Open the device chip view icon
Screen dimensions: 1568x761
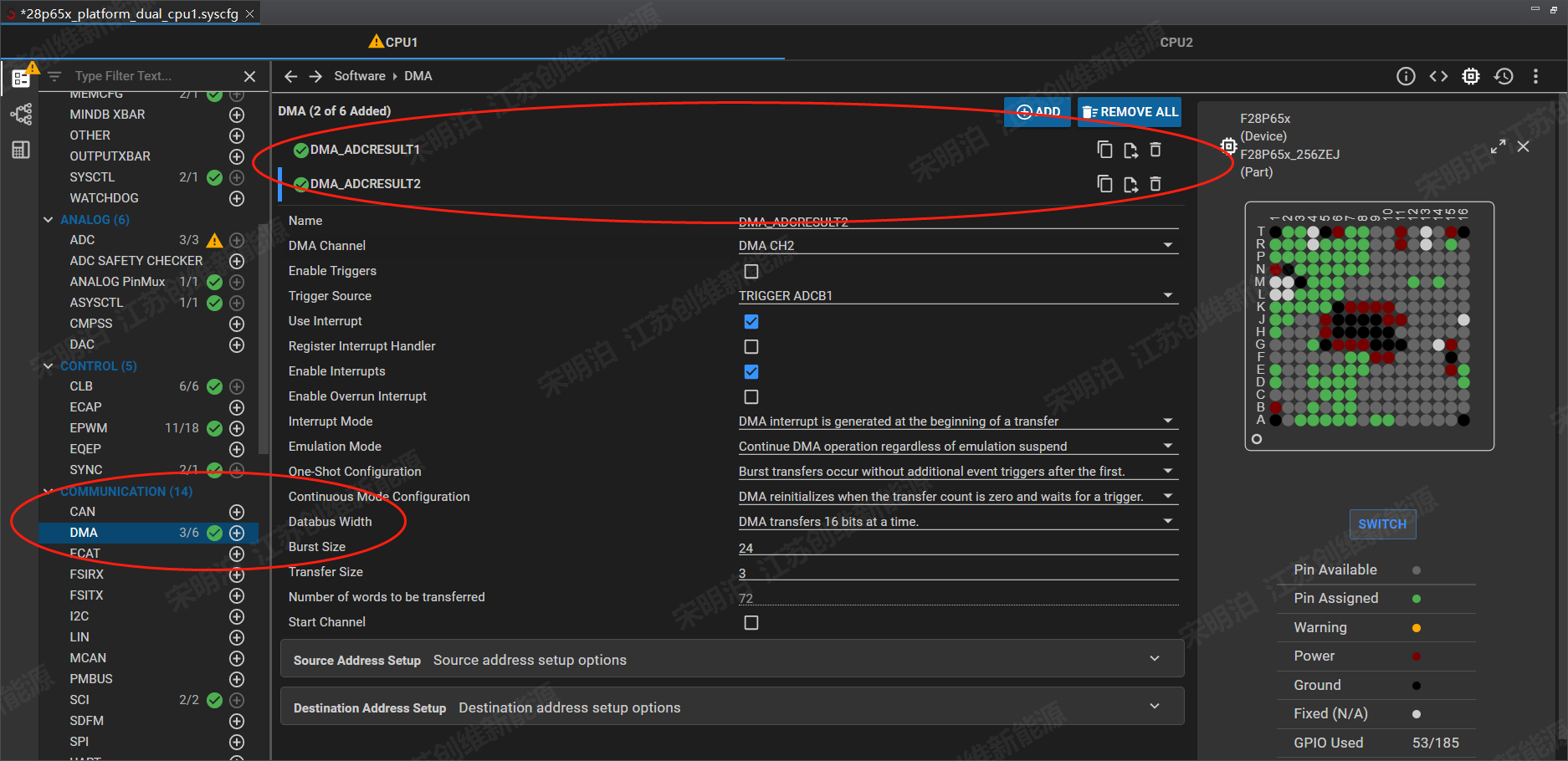pyautogui.click(x=1471, y=76)
